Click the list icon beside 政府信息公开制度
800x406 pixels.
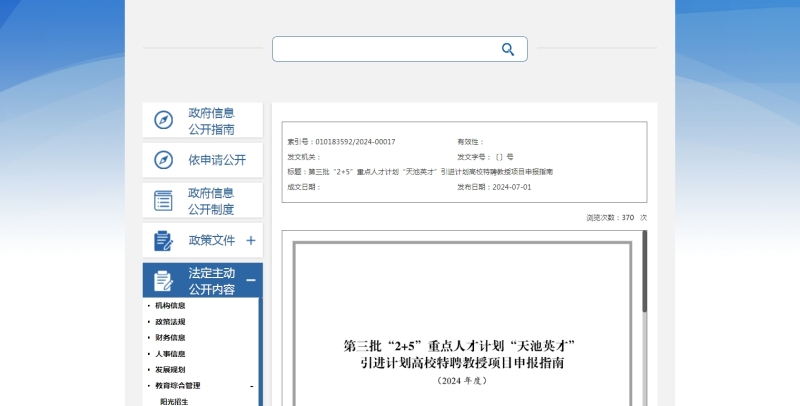[x=163, y=200]
